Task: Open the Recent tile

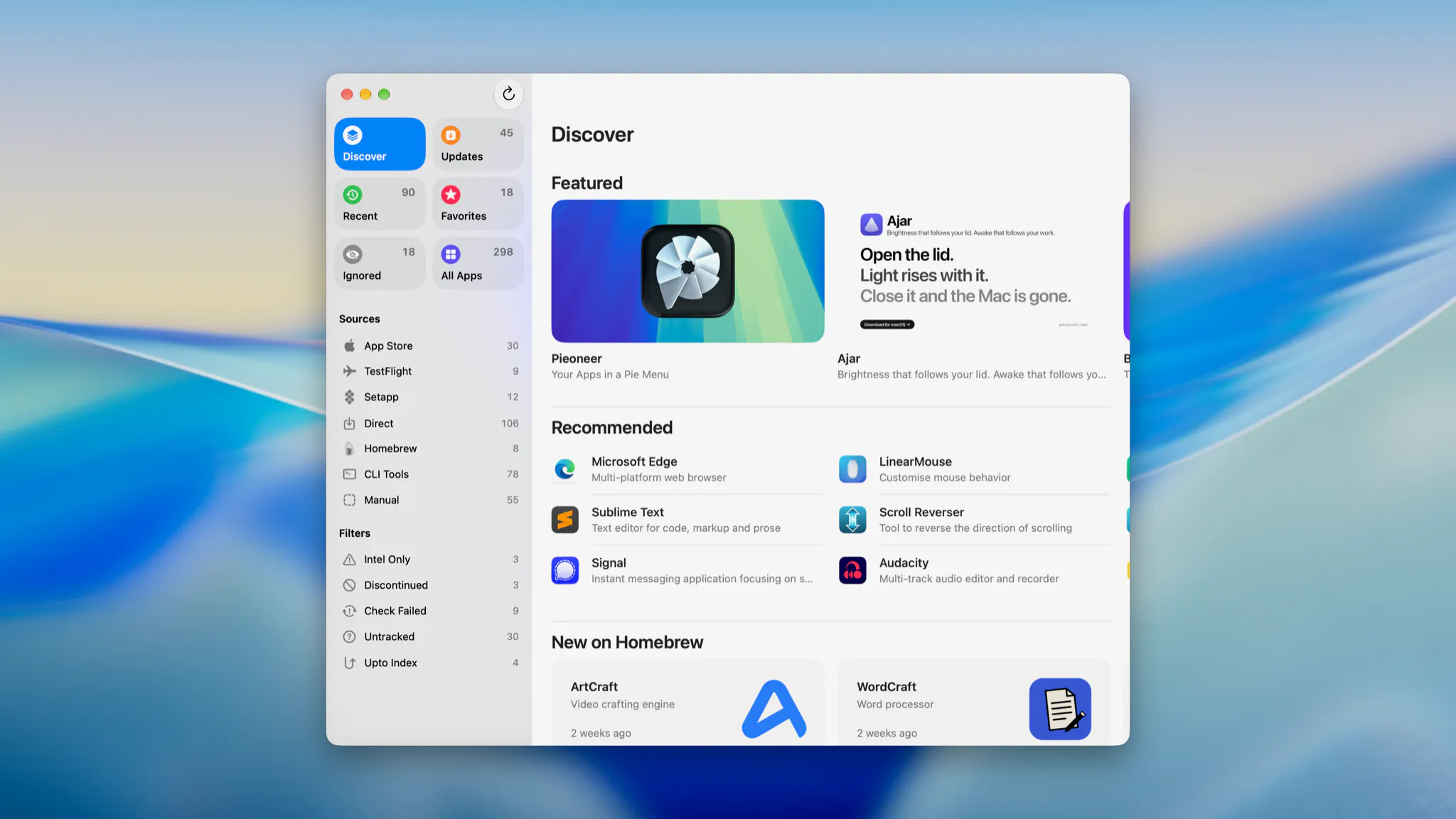Action: pyautogui.click(x=380, y=204)
